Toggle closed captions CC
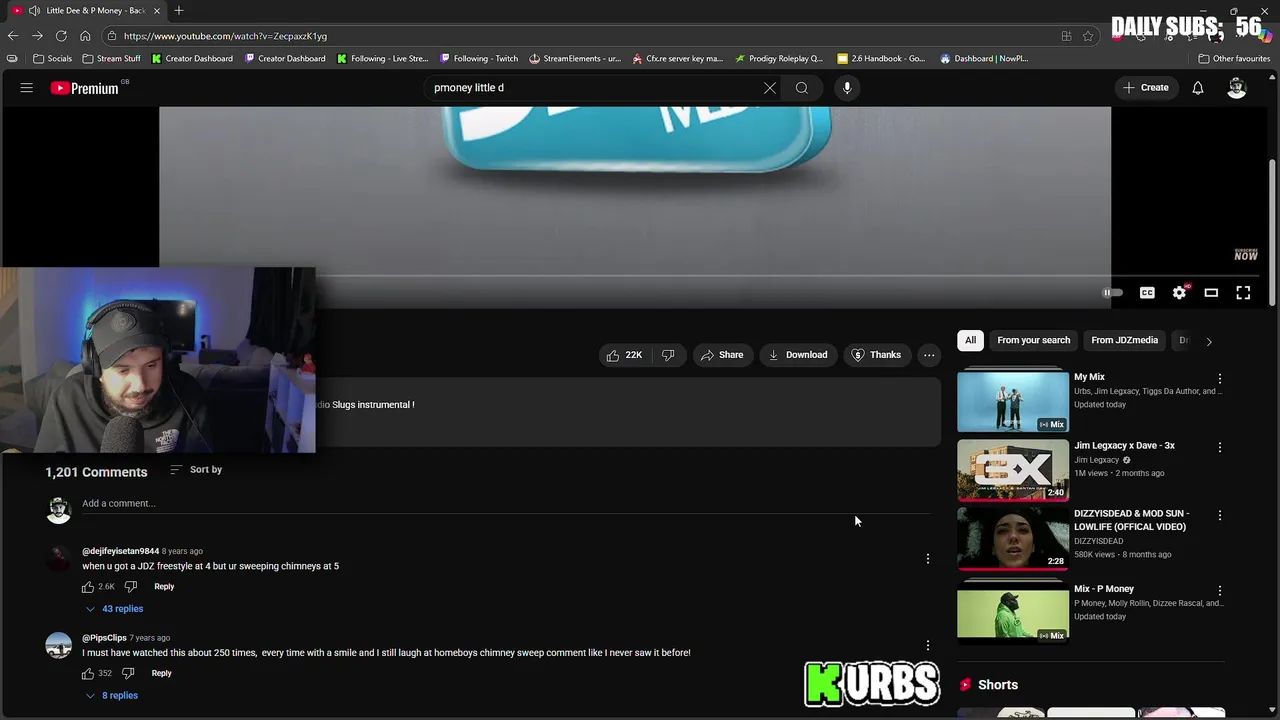The height and width of the screenshot is (720, 1280). pyautogui.click(x=1147, y=293)
